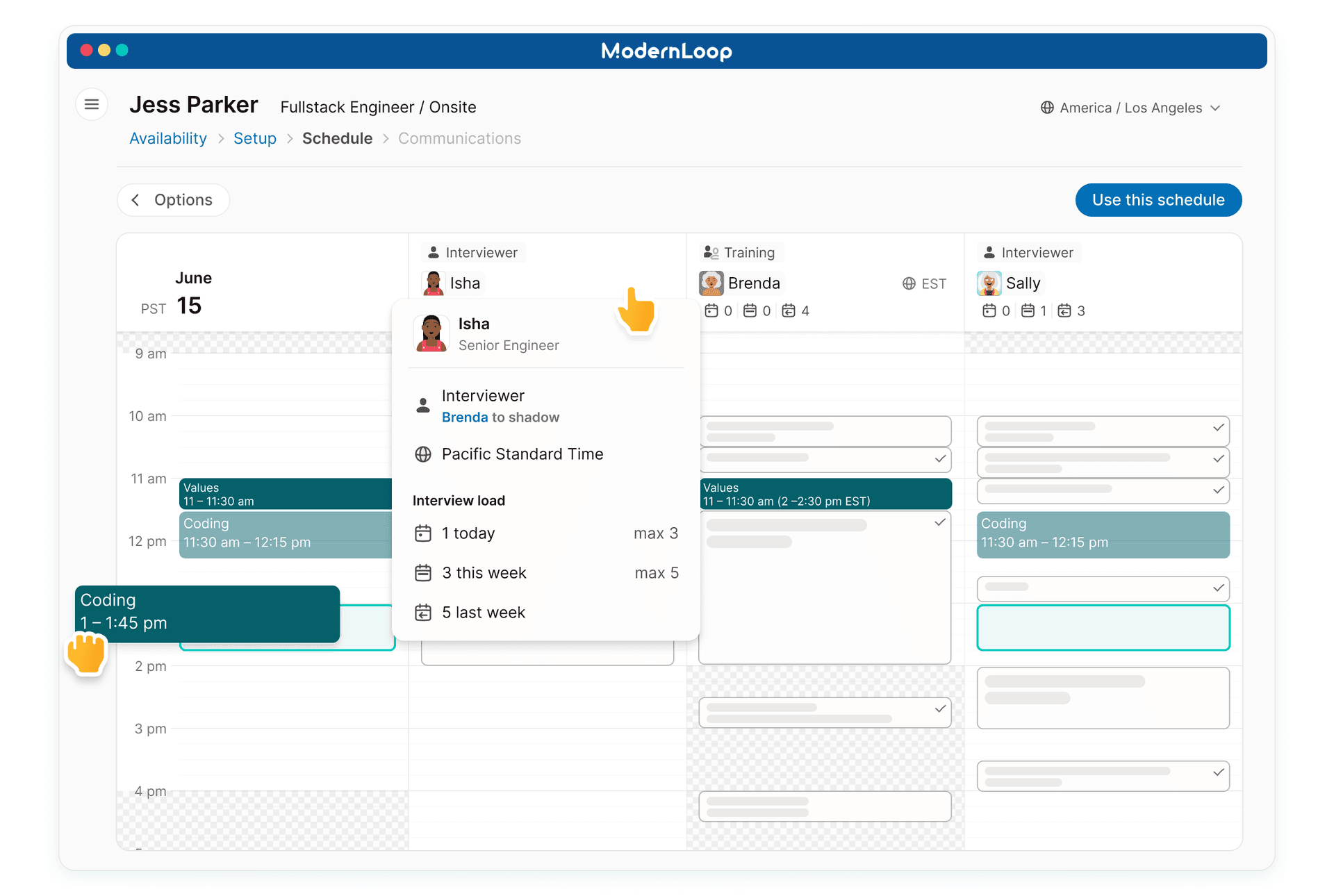Click Isha's avatar in the column header
Image resolution: width=1334 pixels, height=896 pixels.
[x=434, y=283]
